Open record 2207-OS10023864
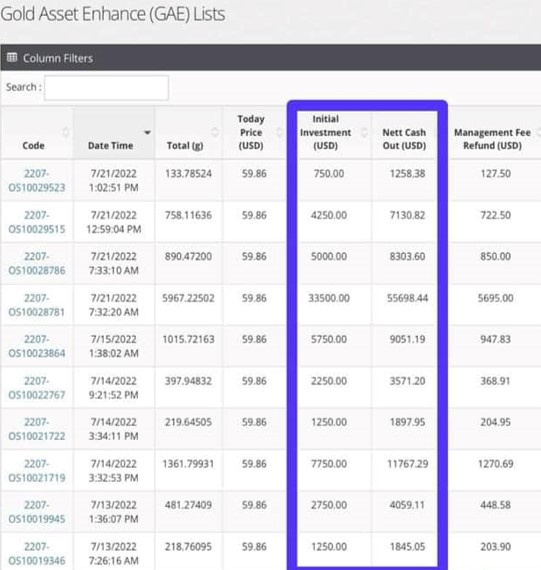This screenshot has width=541, height=570. point(37,346)
